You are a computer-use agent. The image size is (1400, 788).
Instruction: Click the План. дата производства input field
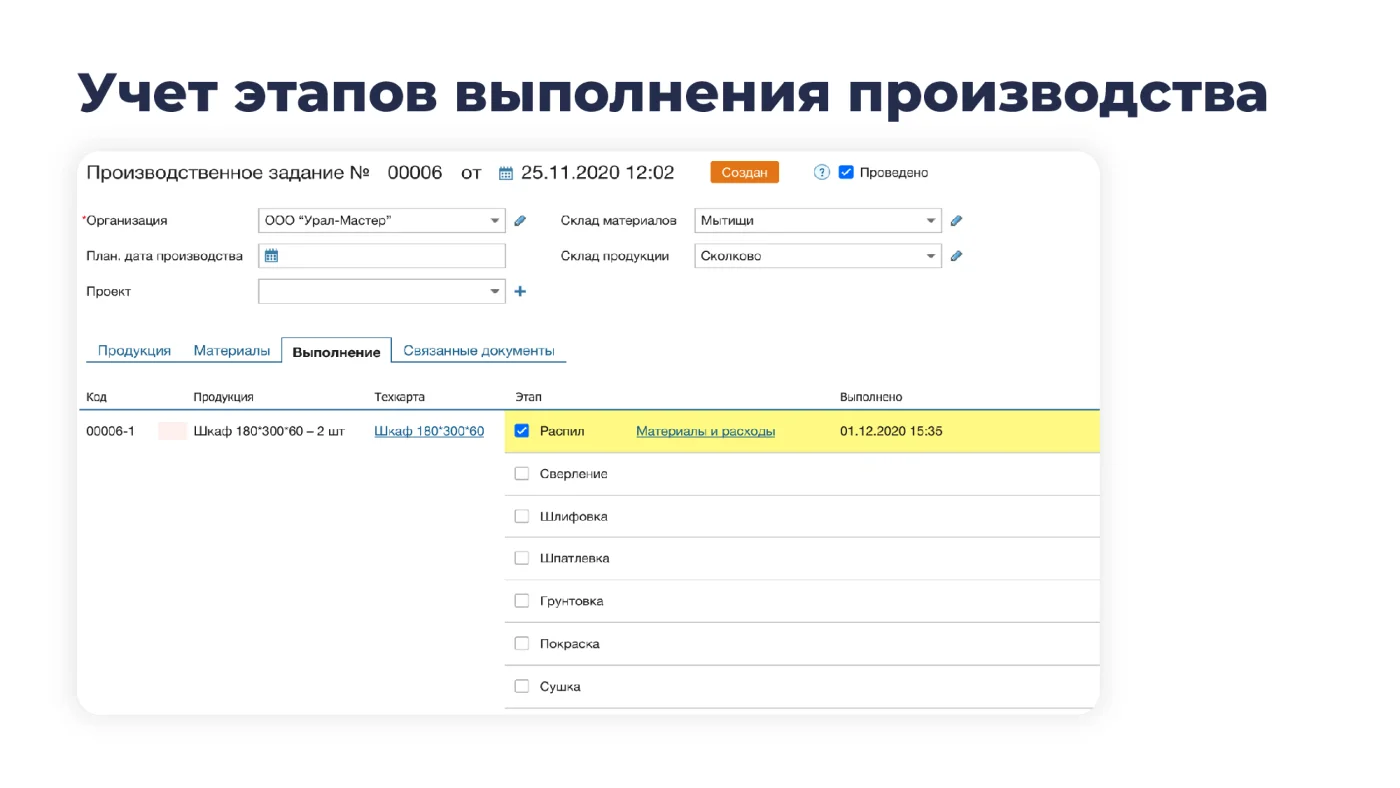click(382, 256)
